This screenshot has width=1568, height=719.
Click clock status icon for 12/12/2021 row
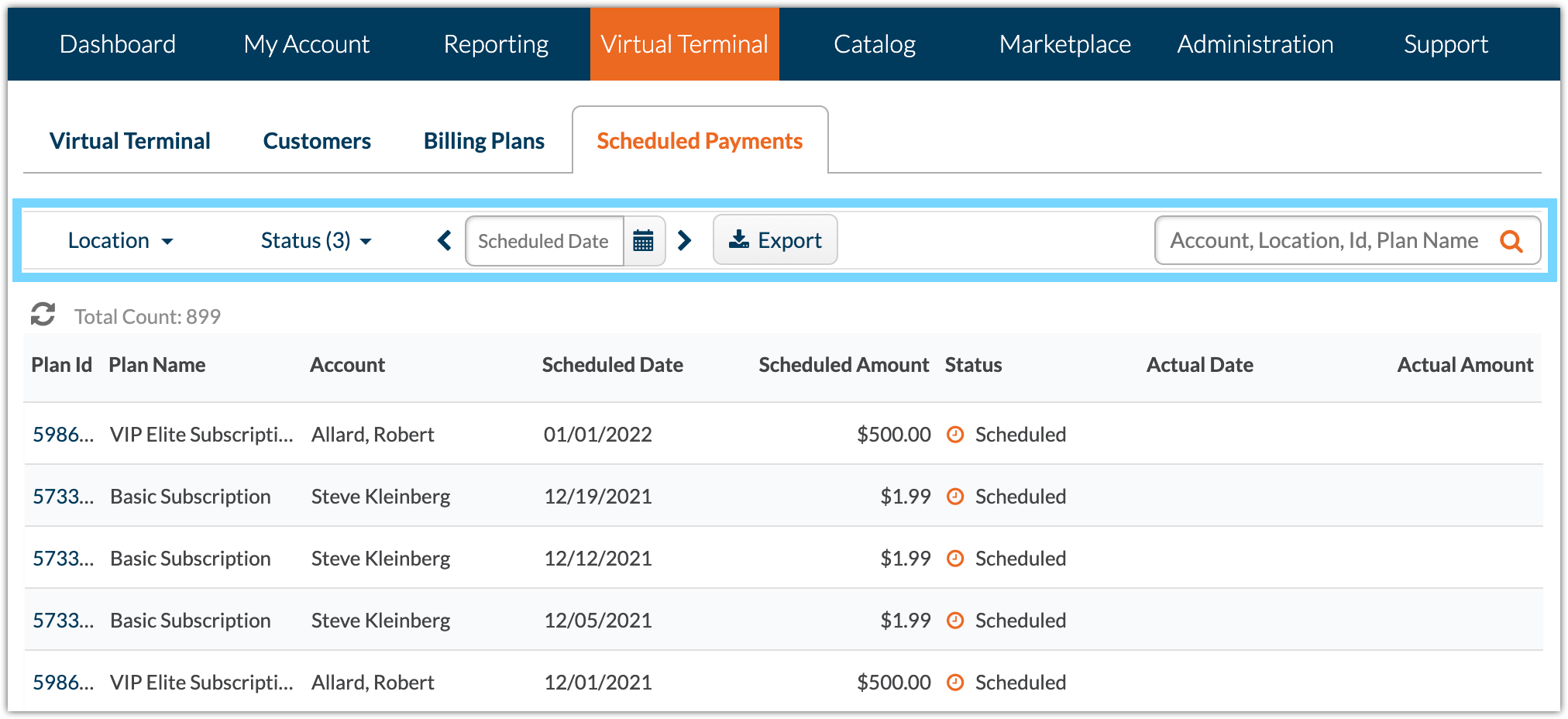pos(955,559)
